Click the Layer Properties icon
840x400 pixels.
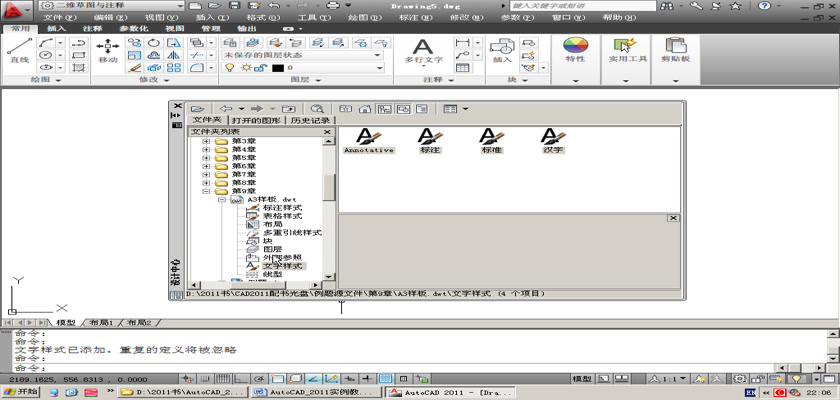[231, 43]
